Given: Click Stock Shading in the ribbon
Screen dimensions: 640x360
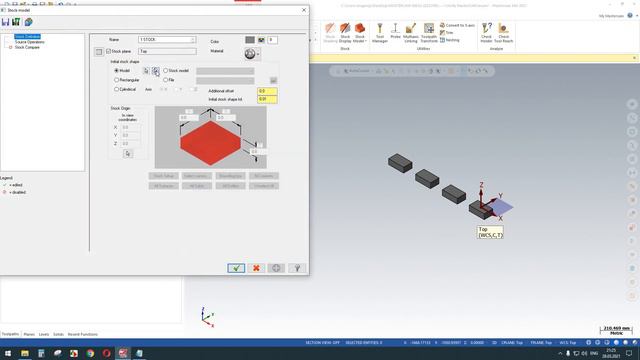Looking at the screenshot, I should (330, 33).
